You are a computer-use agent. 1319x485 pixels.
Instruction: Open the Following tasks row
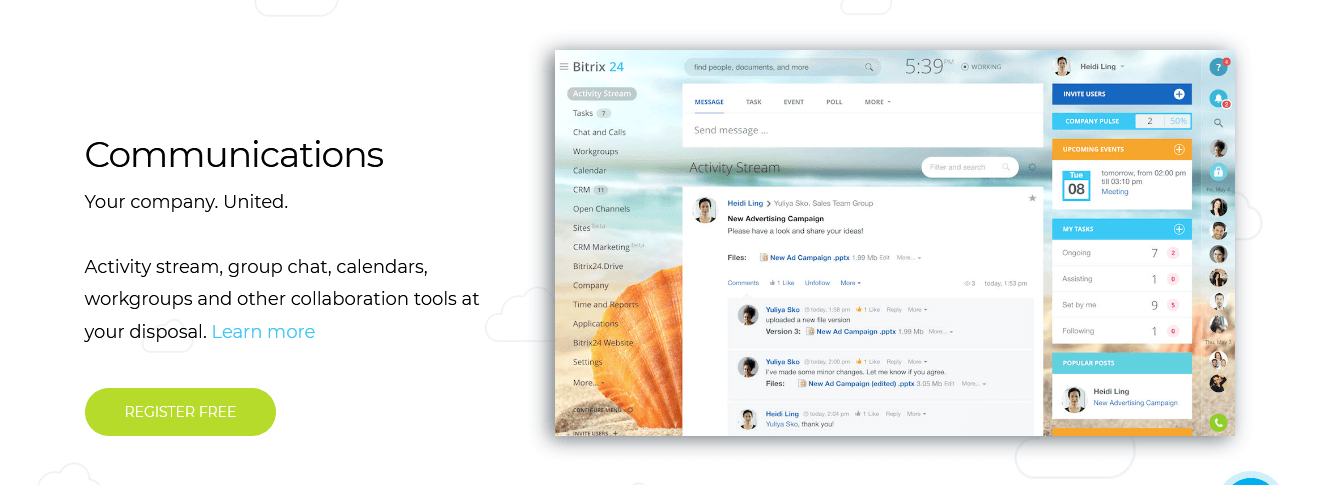1121,331
